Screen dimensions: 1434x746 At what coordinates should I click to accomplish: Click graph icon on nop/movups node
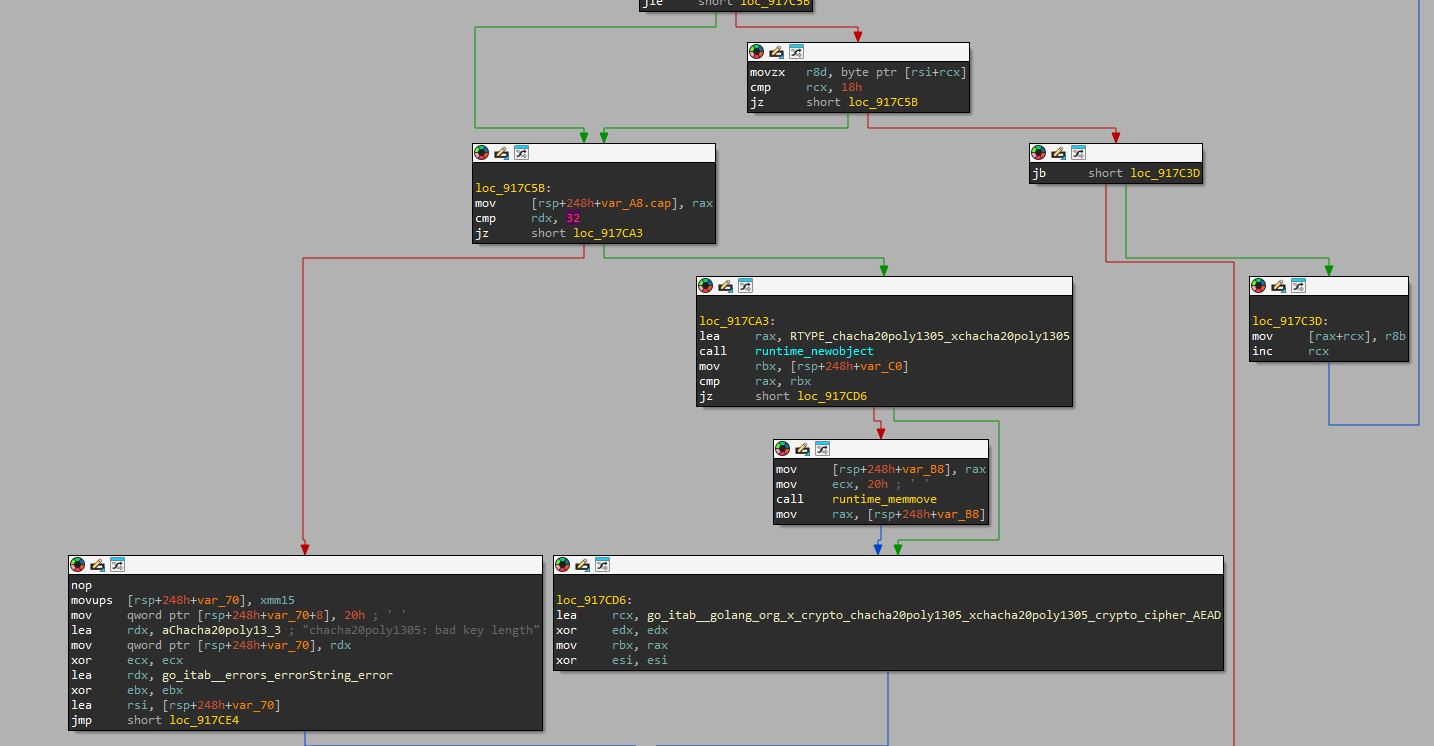117,565
